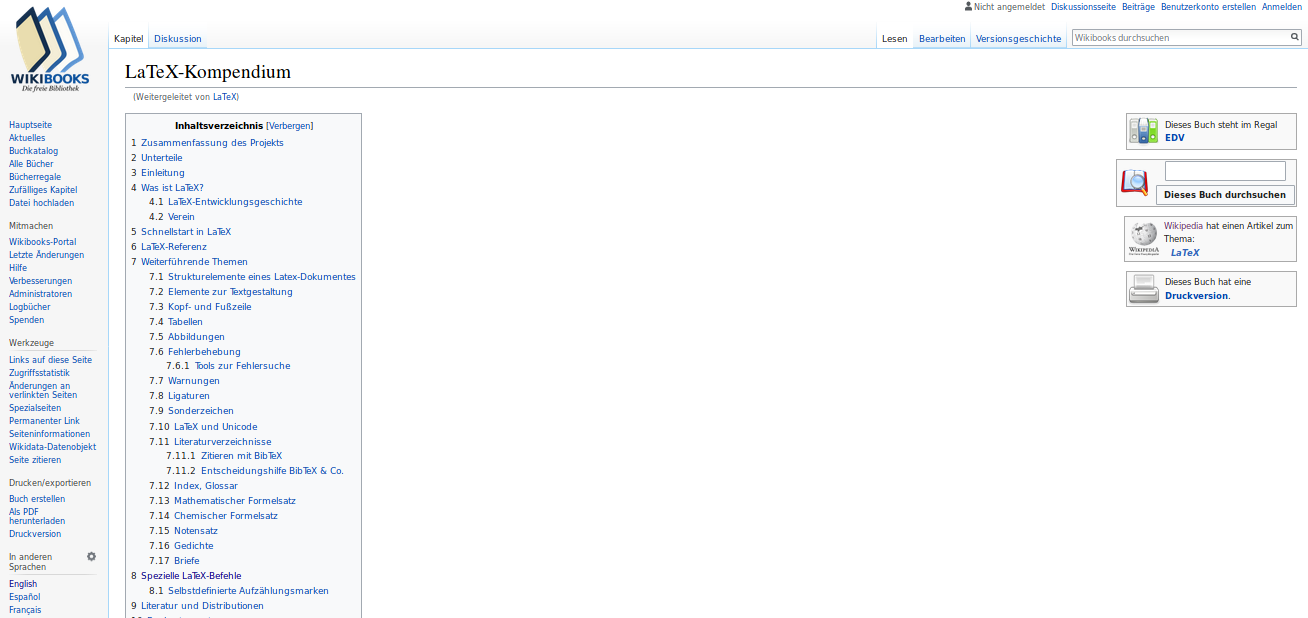Click Anmelden to log in
The height and width of the screenshot is (618, 1308).
click(1281, 6)
